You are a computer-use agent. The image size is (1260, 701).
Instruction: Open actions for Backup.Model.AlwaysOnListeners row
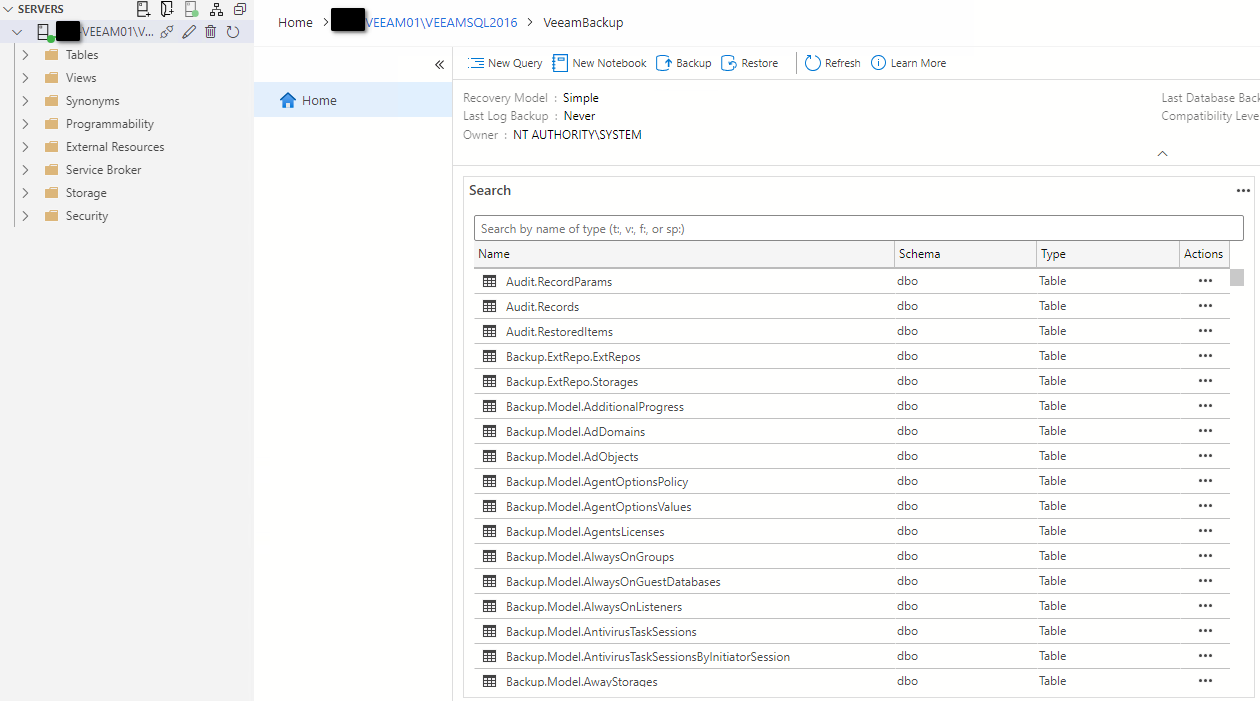(1205, 606)
